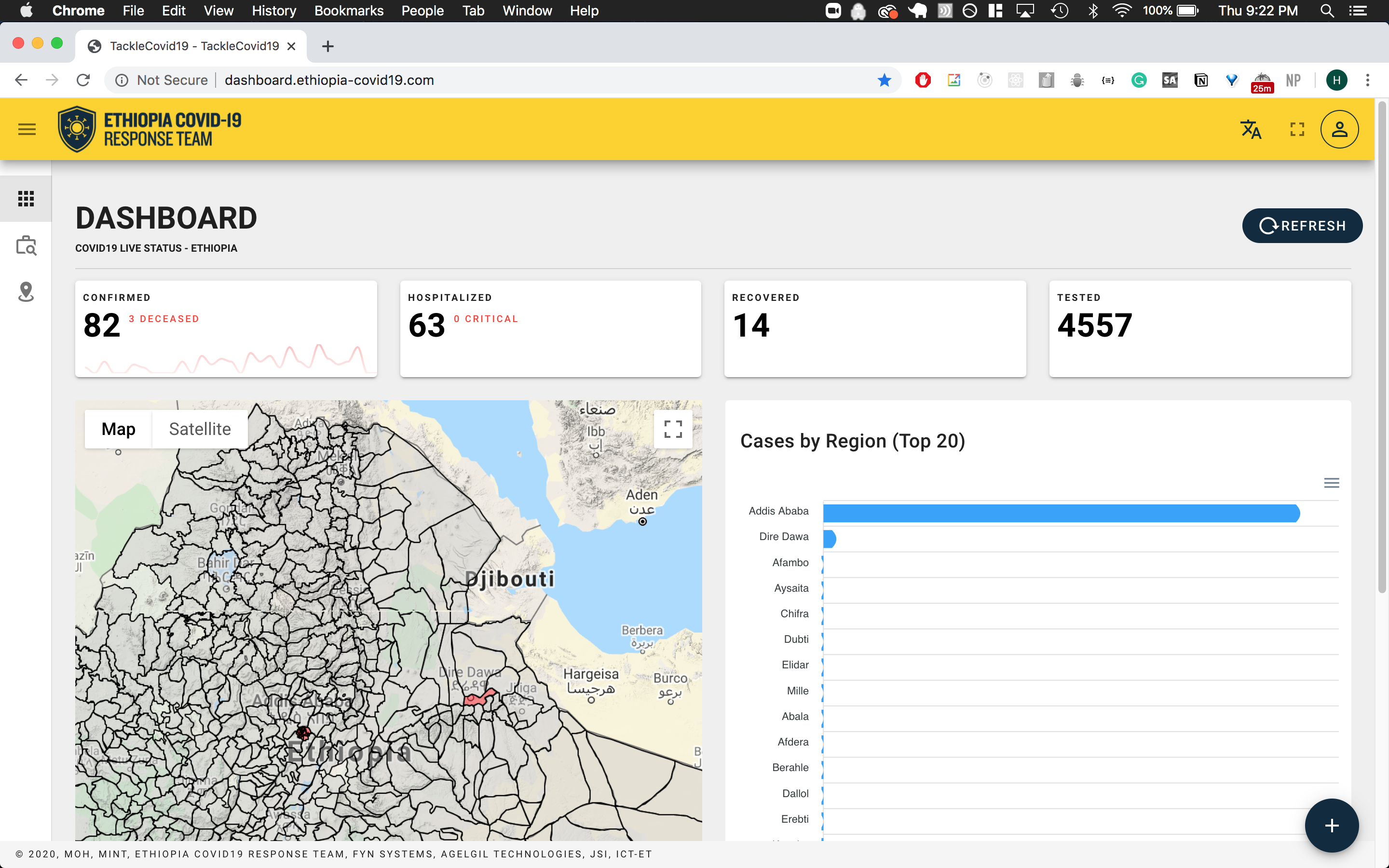Open the History menu in menu bar
Screen dimensions: 1389x868
pyautogui.click(x=274, y=11)
